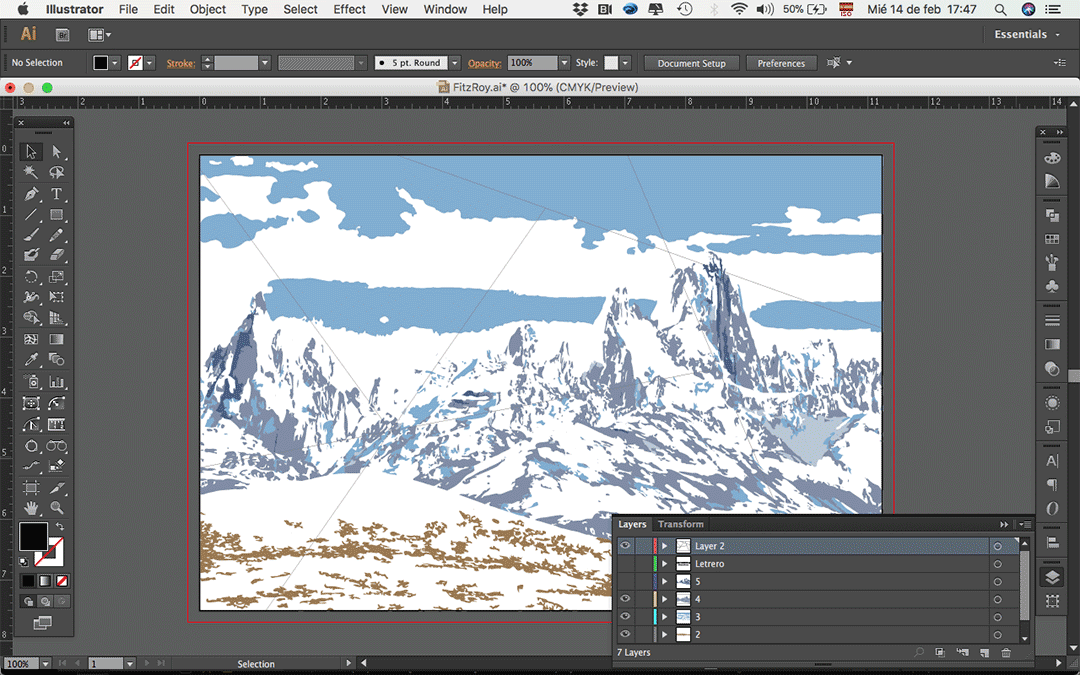
Task: Click the control bar stroke None swatch
Action: [x=135, y=63]
